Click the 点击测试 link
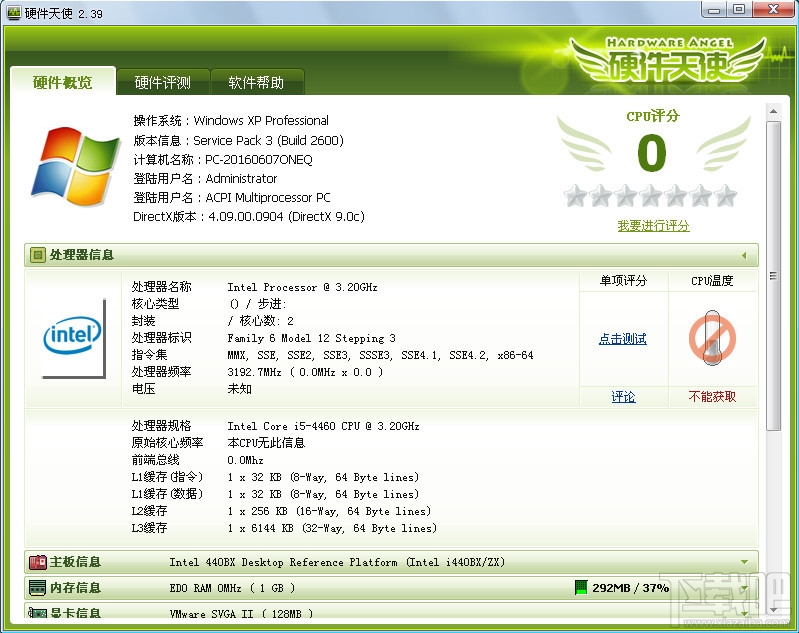This screenshot has height=633, width=799. pyautogui.click(x=623, y=339)
